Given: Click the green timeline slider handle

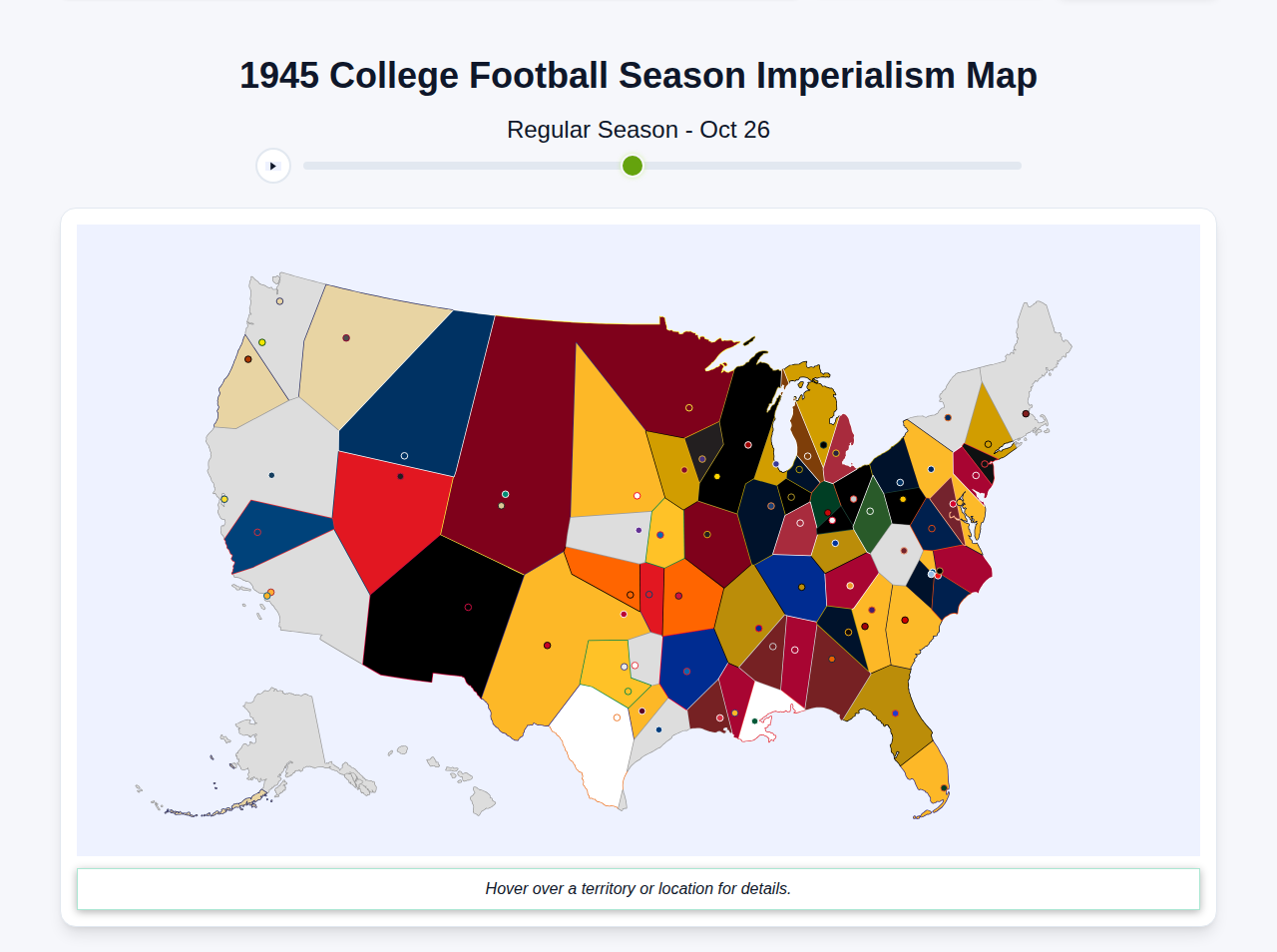Looking at the screenshot, I should pos(632,166).
